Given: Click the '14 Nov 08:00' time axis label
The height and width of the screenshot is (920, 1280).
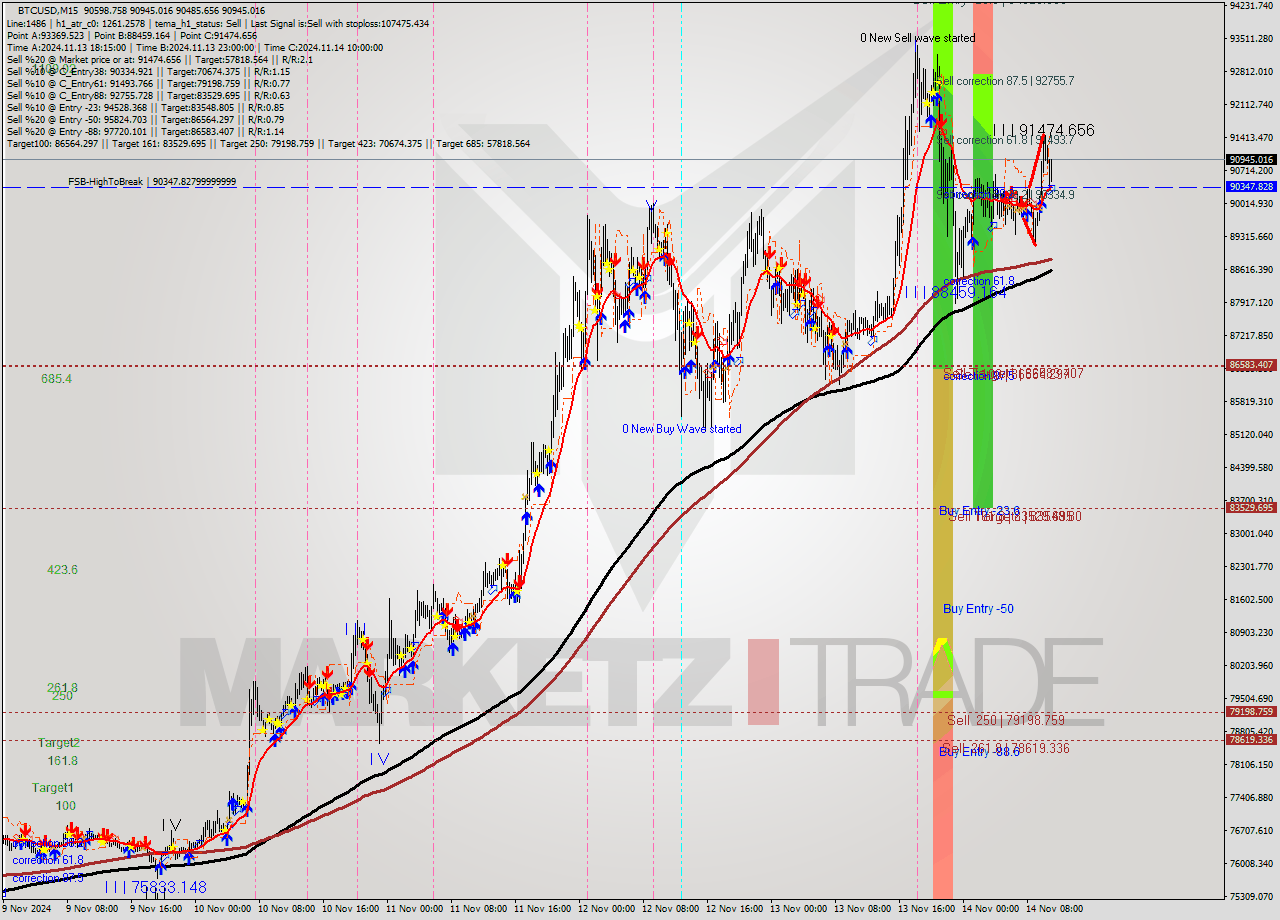Looking at the screenshot, I should pyautogui.click(x=1056, y=909).
